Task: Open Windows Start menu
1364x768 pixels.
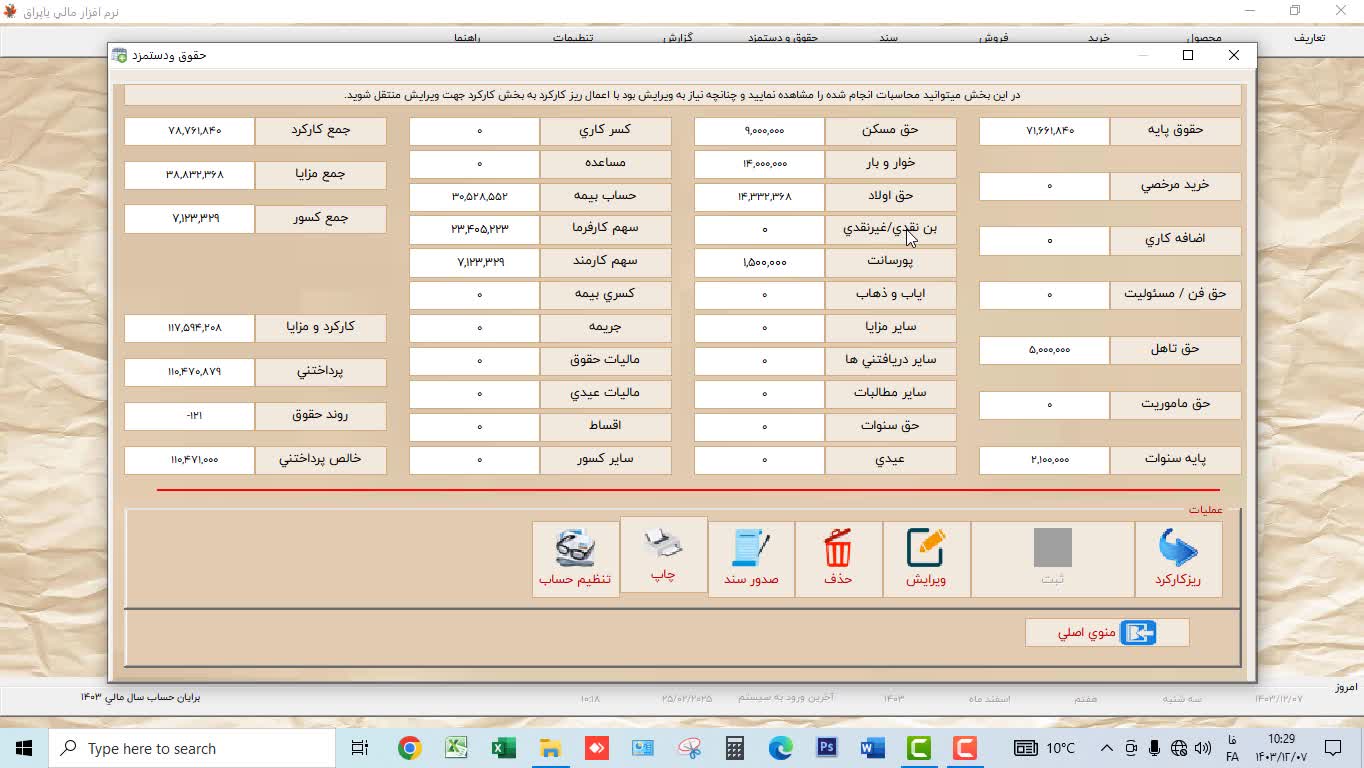Action: 24,748
